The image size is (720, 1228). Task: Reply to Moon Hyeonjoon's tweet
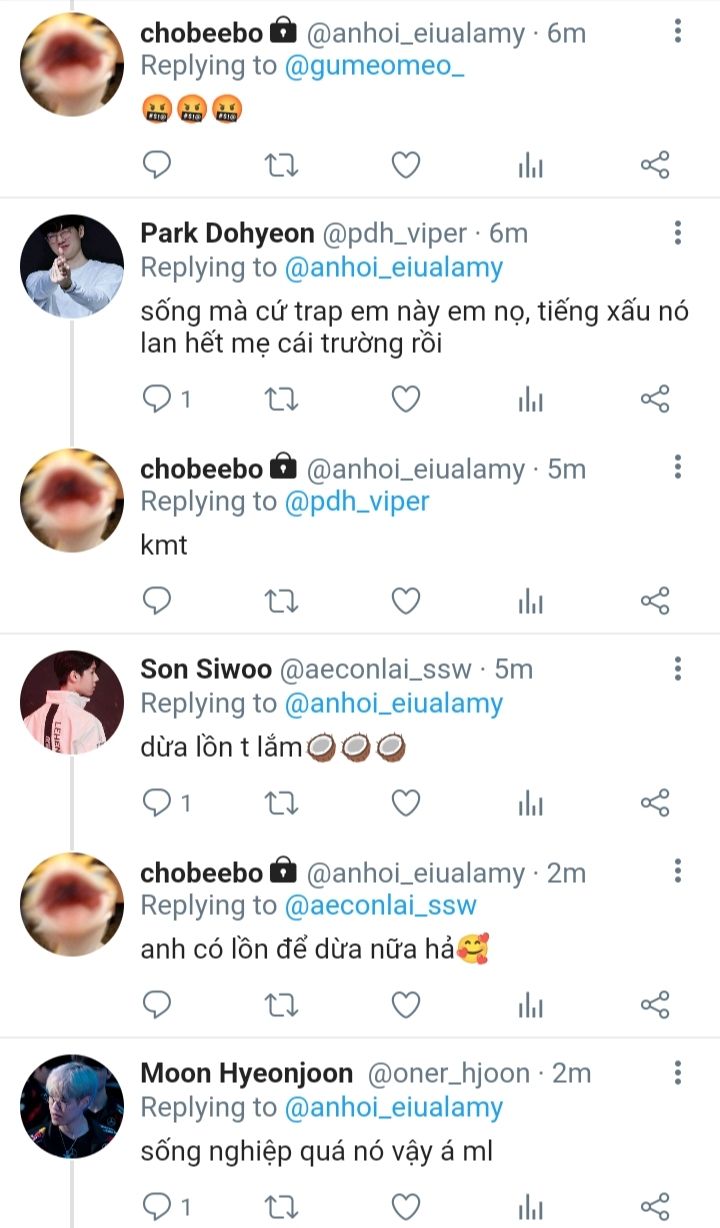pyautogui.click(x=158, y=1204)
